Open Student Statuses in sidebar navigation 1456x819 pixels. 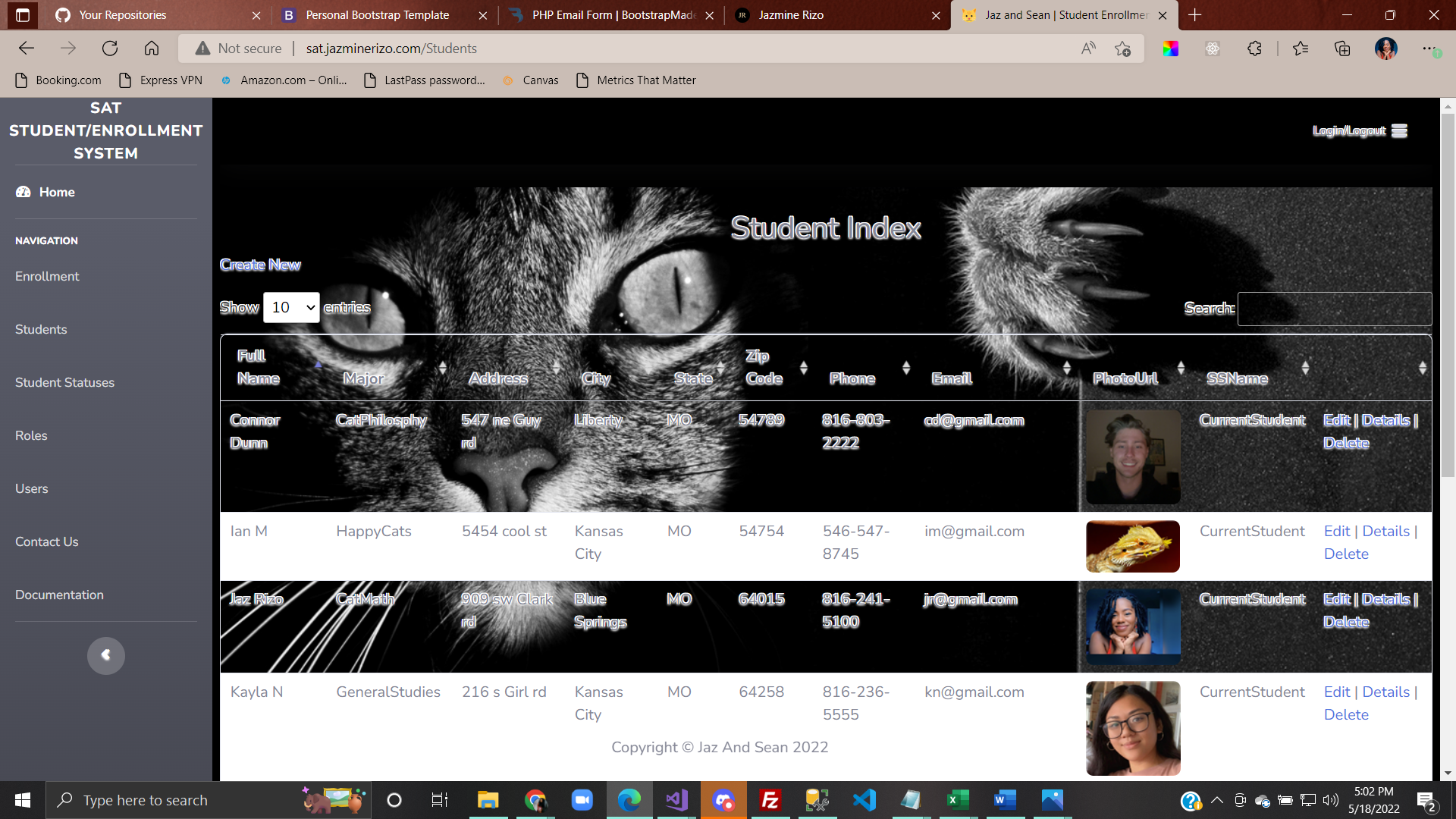point(64,382)
